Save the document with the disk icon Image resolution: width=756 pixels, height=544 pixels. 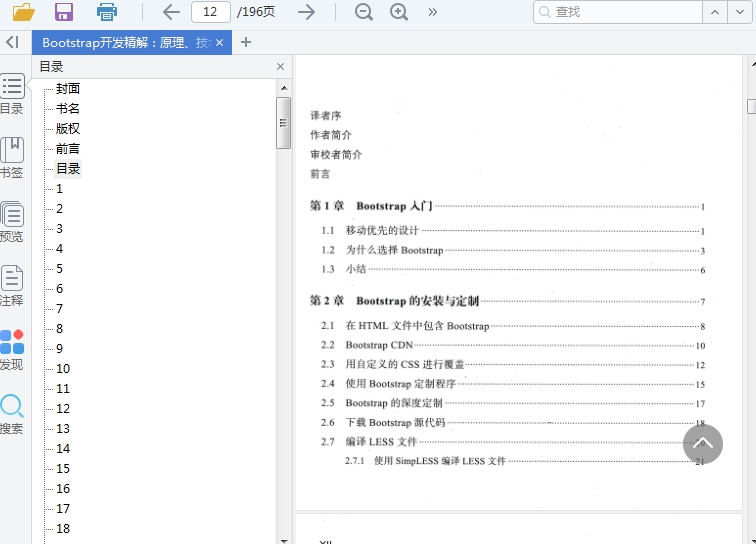coord(64,12)
